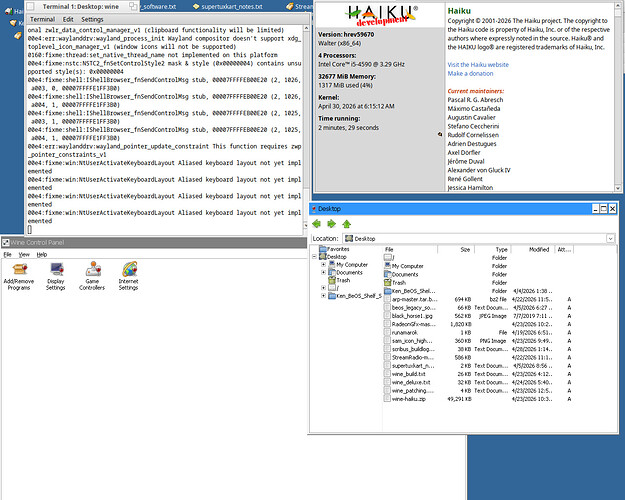Expand Ken_BeOS_Shelf_S tree node
Screen dimensions: 625x500
tap(323, 295)
